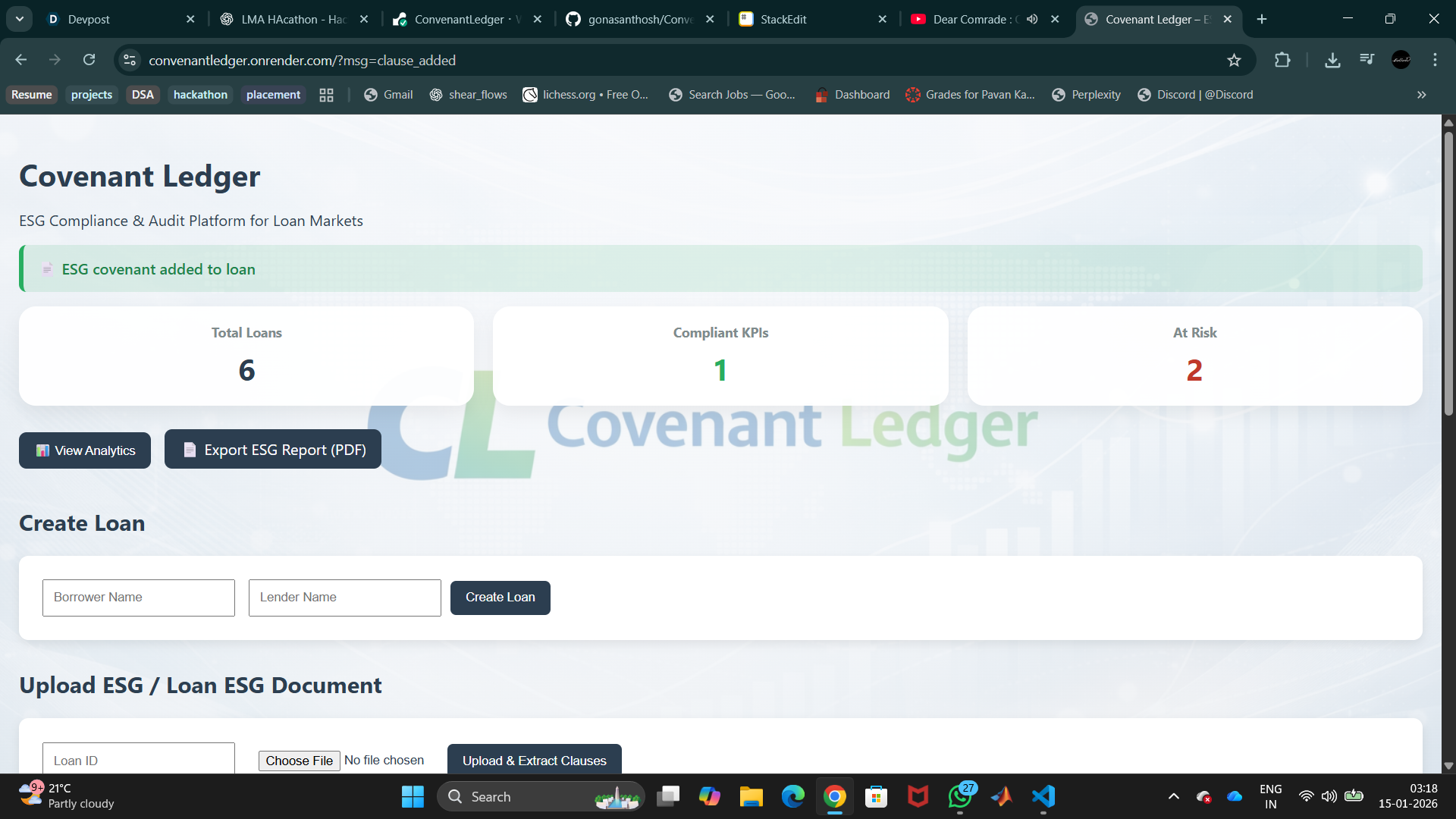Open the Chrome downloads icon
Image resolution: width=1456 pixels, height=819 pixels.
1332,60
